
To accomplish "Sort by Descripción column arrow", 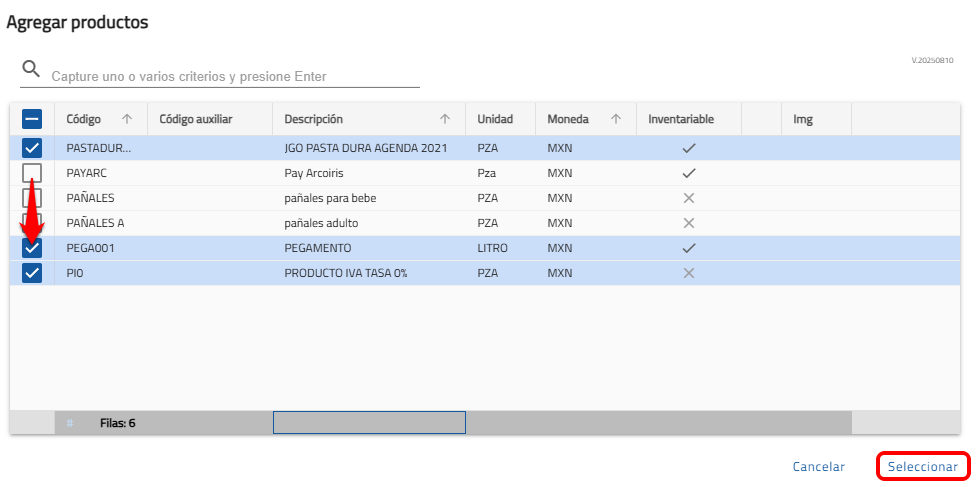I will (445, 119).
